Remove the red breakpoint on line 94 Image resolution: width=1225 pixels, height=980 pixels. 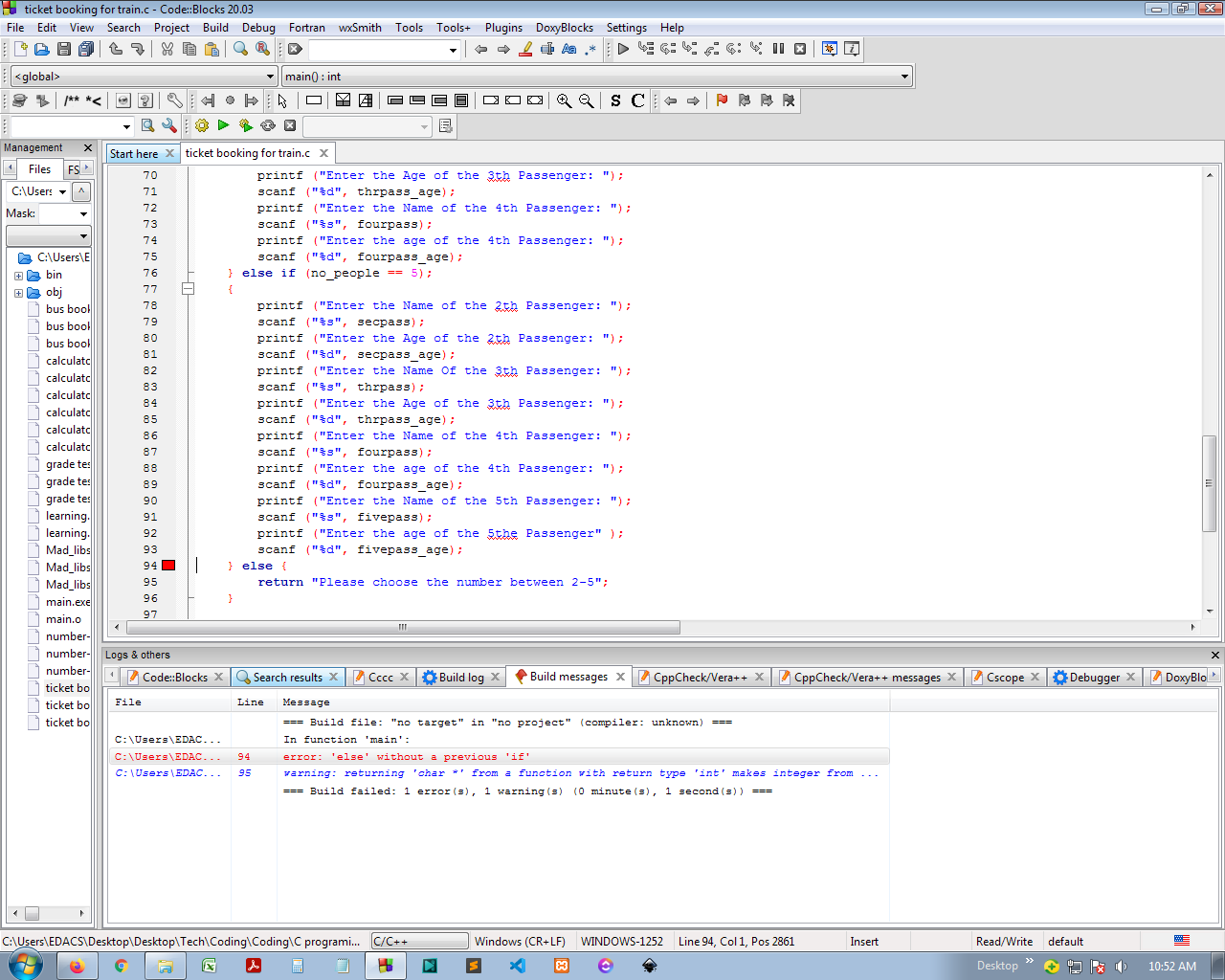tap(168, 566)
